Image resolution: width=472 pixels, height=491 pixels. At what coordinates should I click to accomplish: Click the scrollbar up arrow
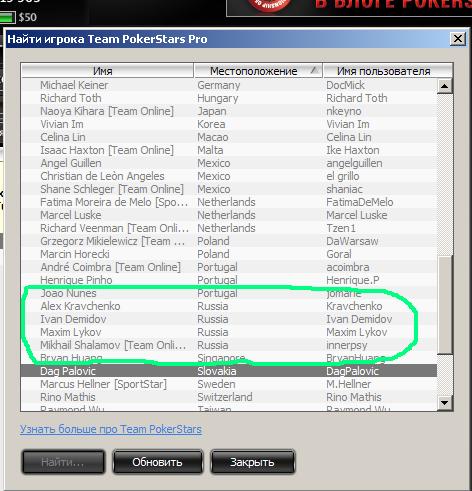click(x=444, y=86)
